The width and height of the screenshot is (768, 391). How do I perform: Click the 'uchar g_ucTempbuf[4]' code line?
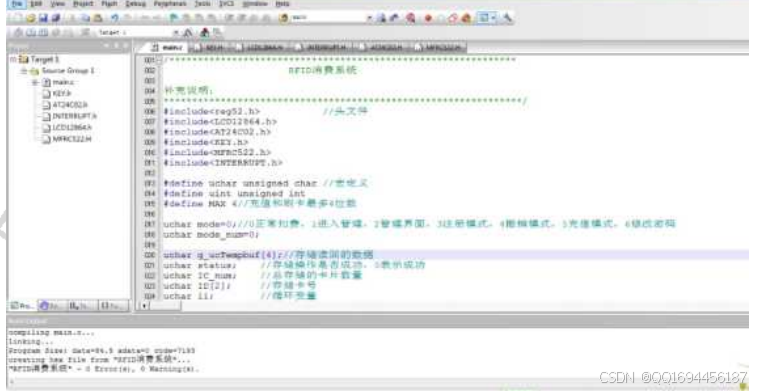click(x=268, y=255)
